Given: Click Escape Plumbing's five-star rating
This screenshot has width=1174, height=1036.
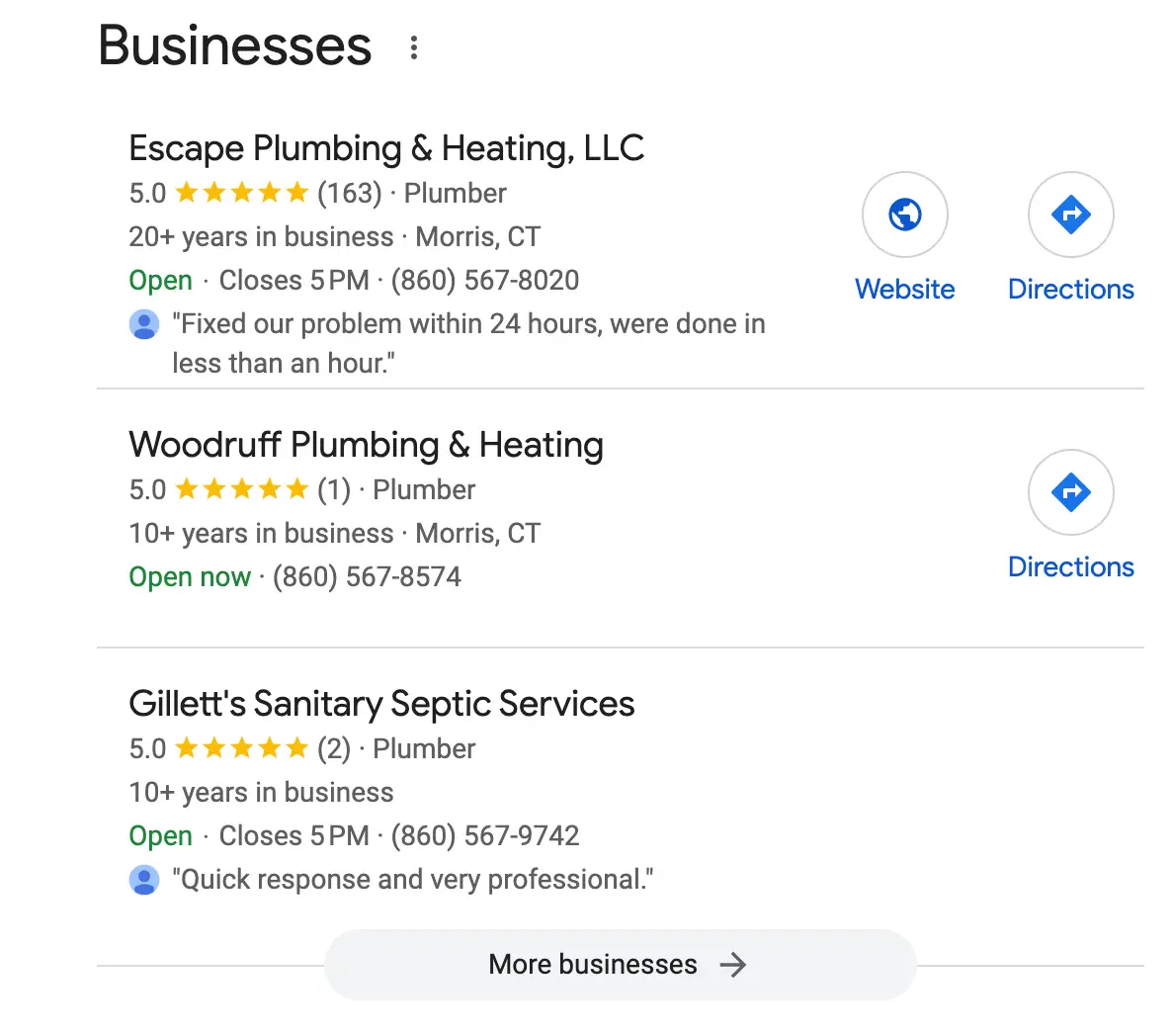Looking at the screenshot, I should tap(242, 193).
